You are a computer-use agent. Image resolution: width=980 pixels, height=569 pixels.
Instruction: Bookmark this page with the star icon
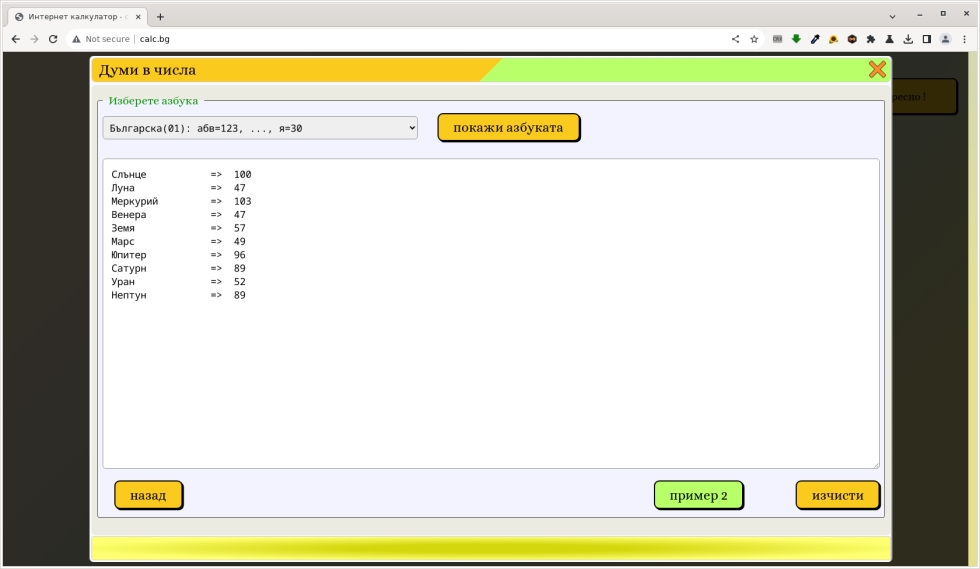point(754,39)
